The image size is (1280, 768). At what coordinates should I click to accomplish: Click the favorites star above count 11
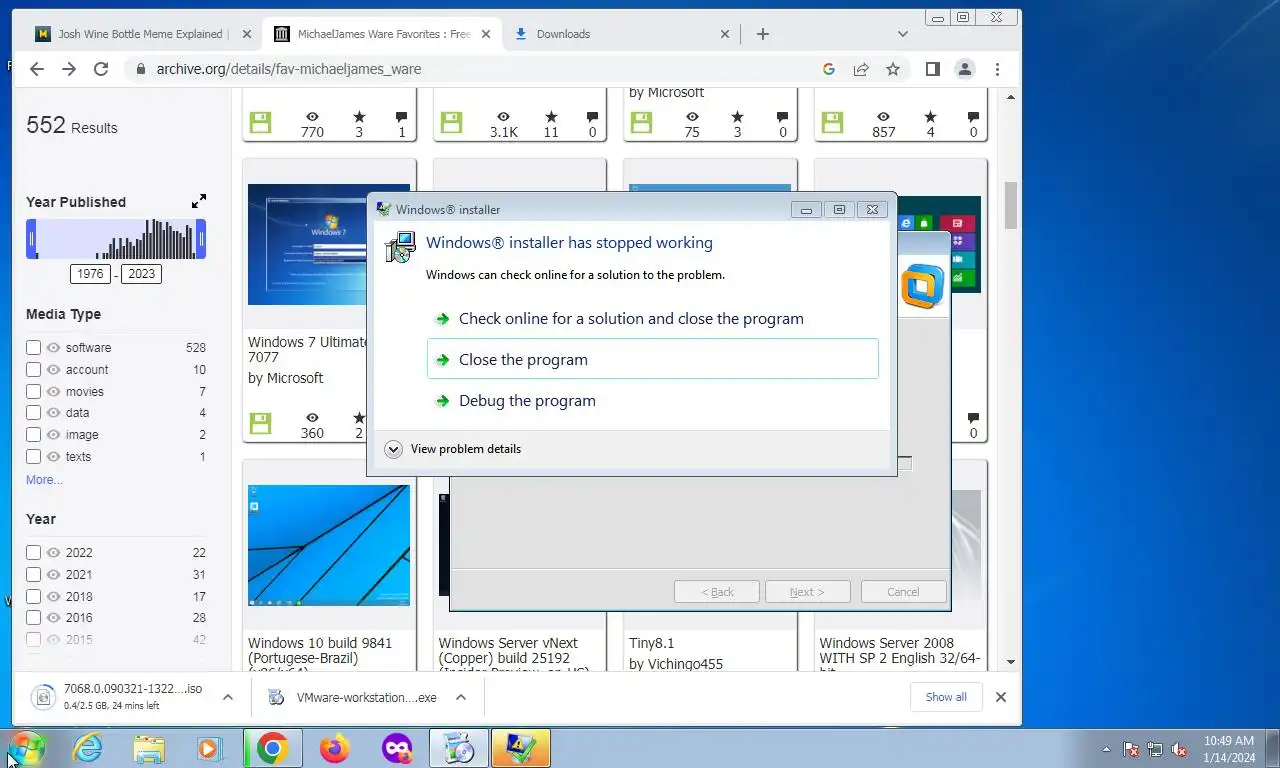pyautogui.click(x=551, y=117)
